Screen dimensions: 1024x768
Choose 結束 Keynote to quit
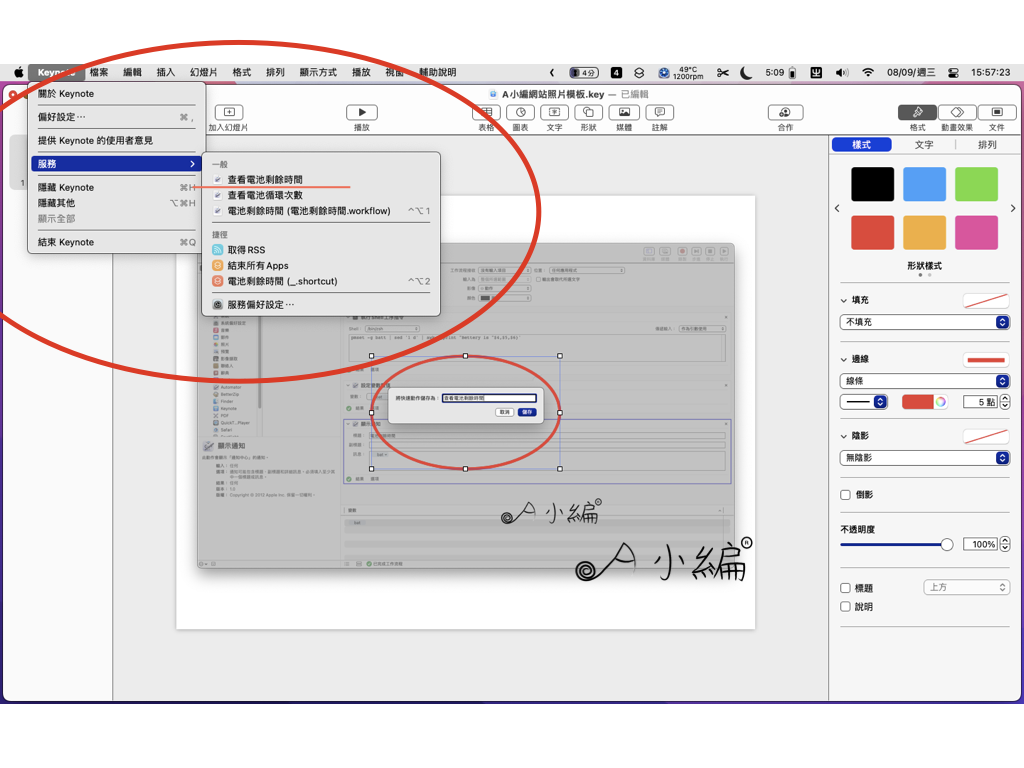tap(114, 242)
